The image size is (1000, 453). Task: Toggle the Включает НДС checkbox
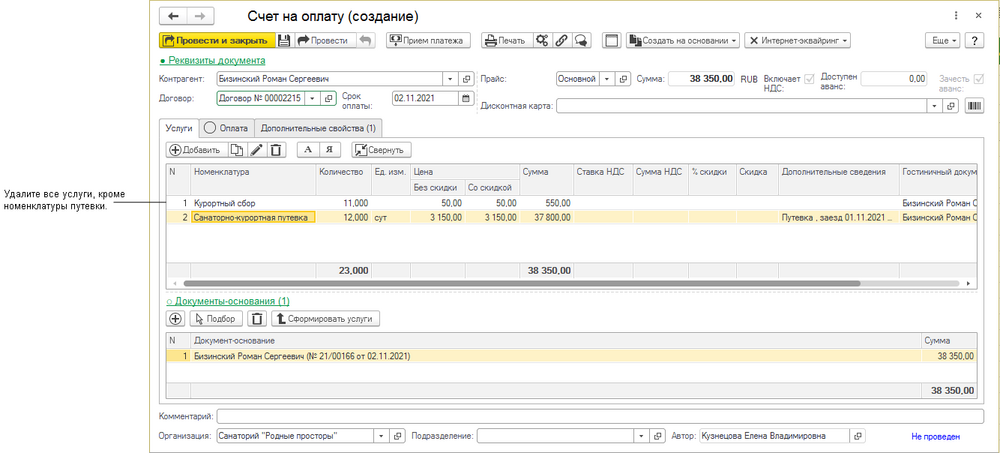[809, 79]
